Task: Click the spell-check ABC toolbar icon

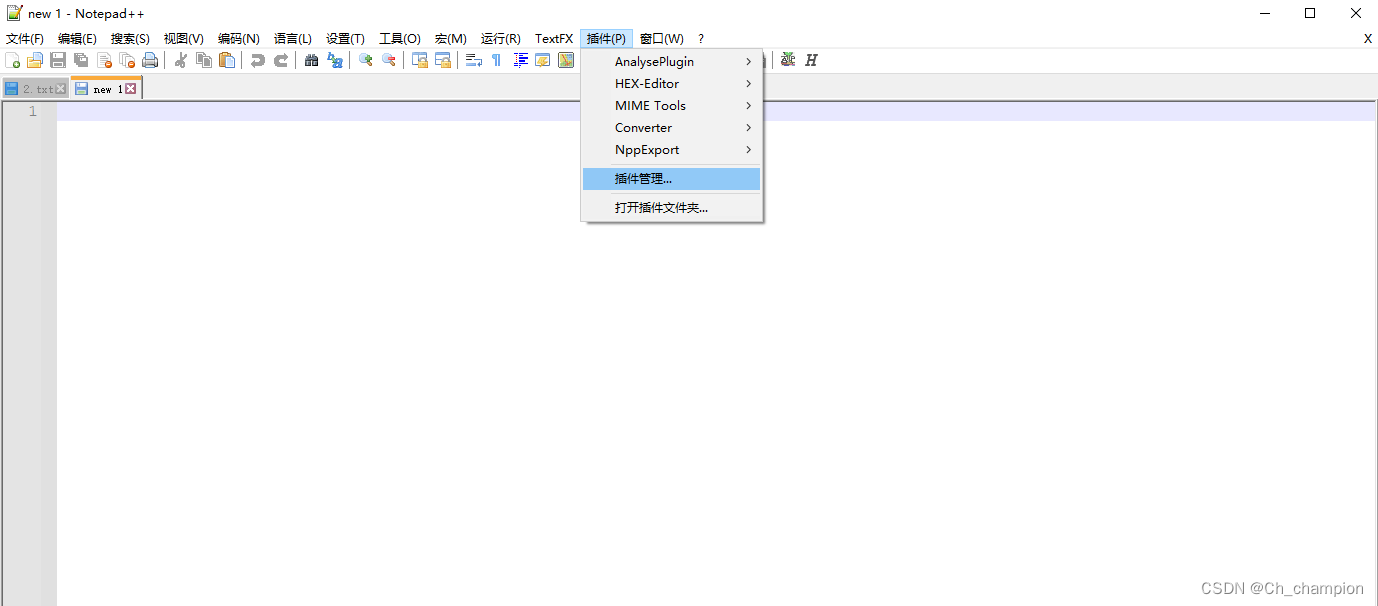Action: 788,60
